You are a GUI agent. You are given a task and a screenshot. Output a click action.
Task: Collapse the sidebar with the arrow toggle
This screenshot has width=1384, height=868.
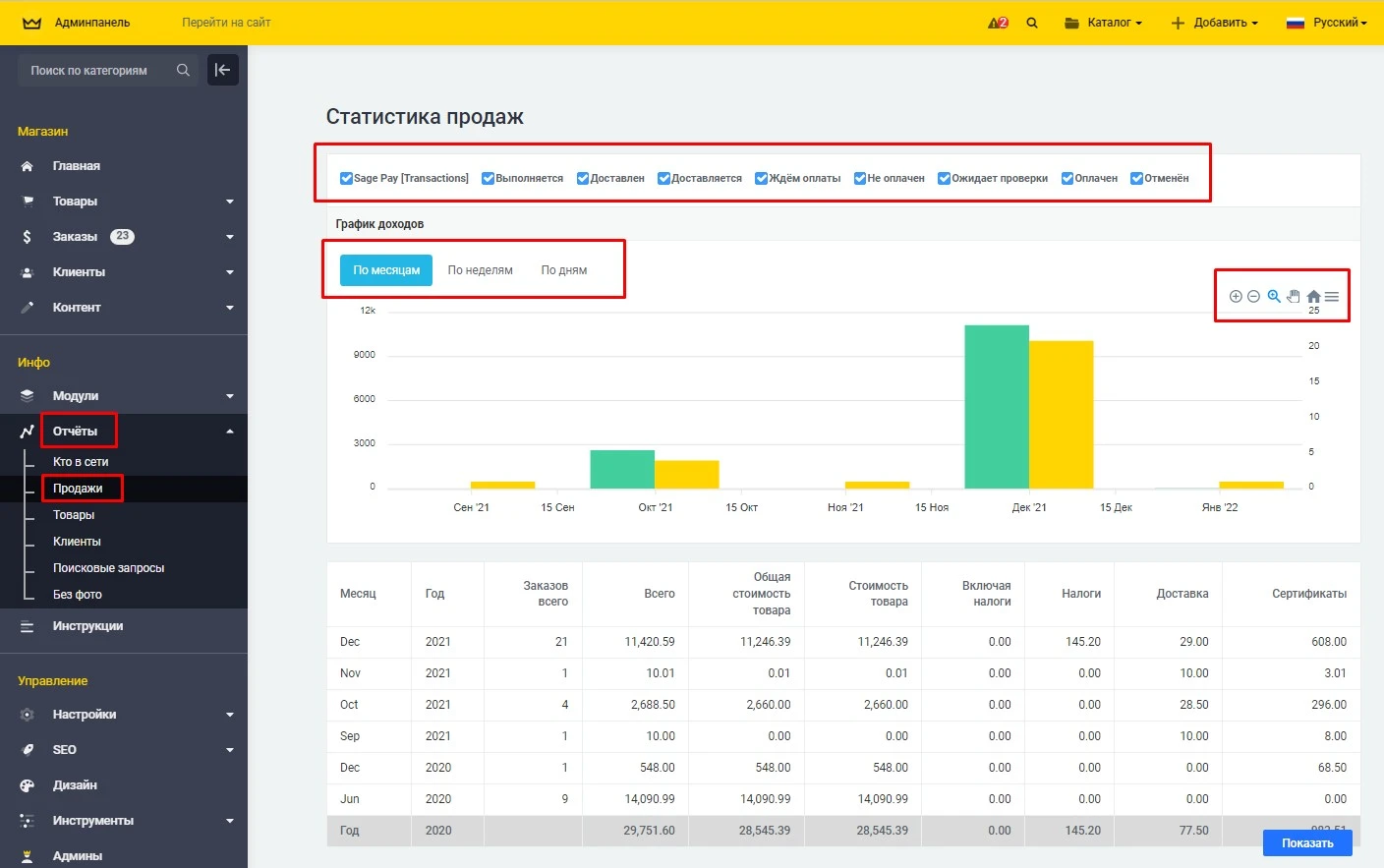pyautogui.click(x=223, y=69)
